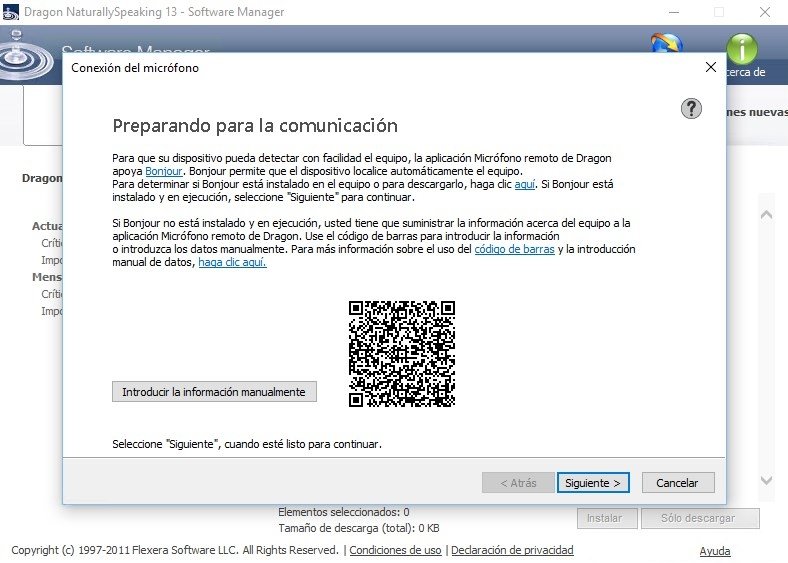Cancel the microphone connection dialog
The height and width of the screenshot is (563, 788).
677,483
